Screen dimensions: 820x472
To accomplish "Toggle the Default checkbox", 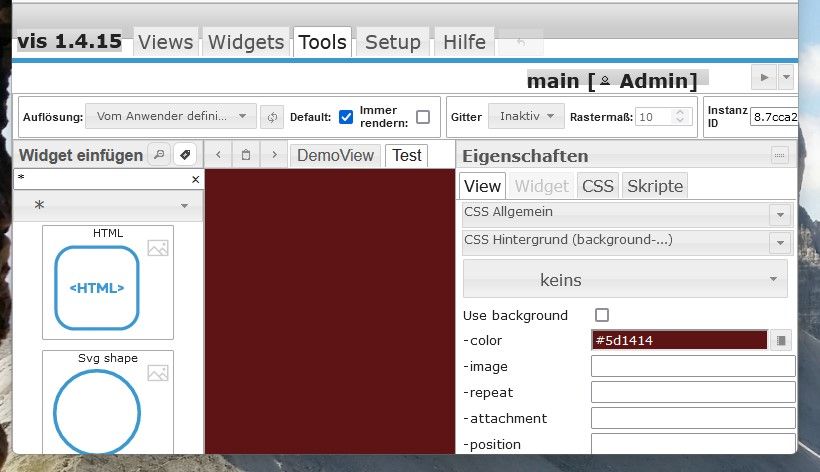I will (x=346, y=117).
